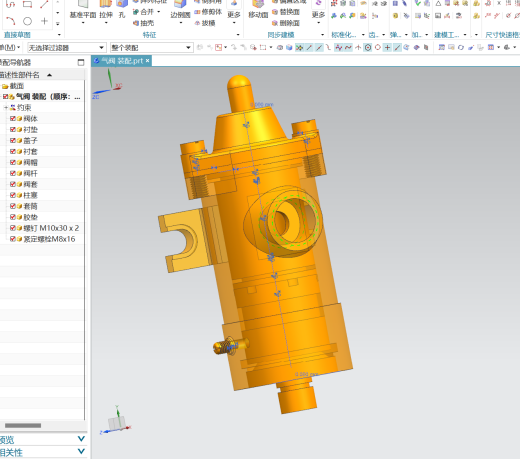Click the 替换面 (Replace Face) tool

pyautogui.click(x=286, y=12)
